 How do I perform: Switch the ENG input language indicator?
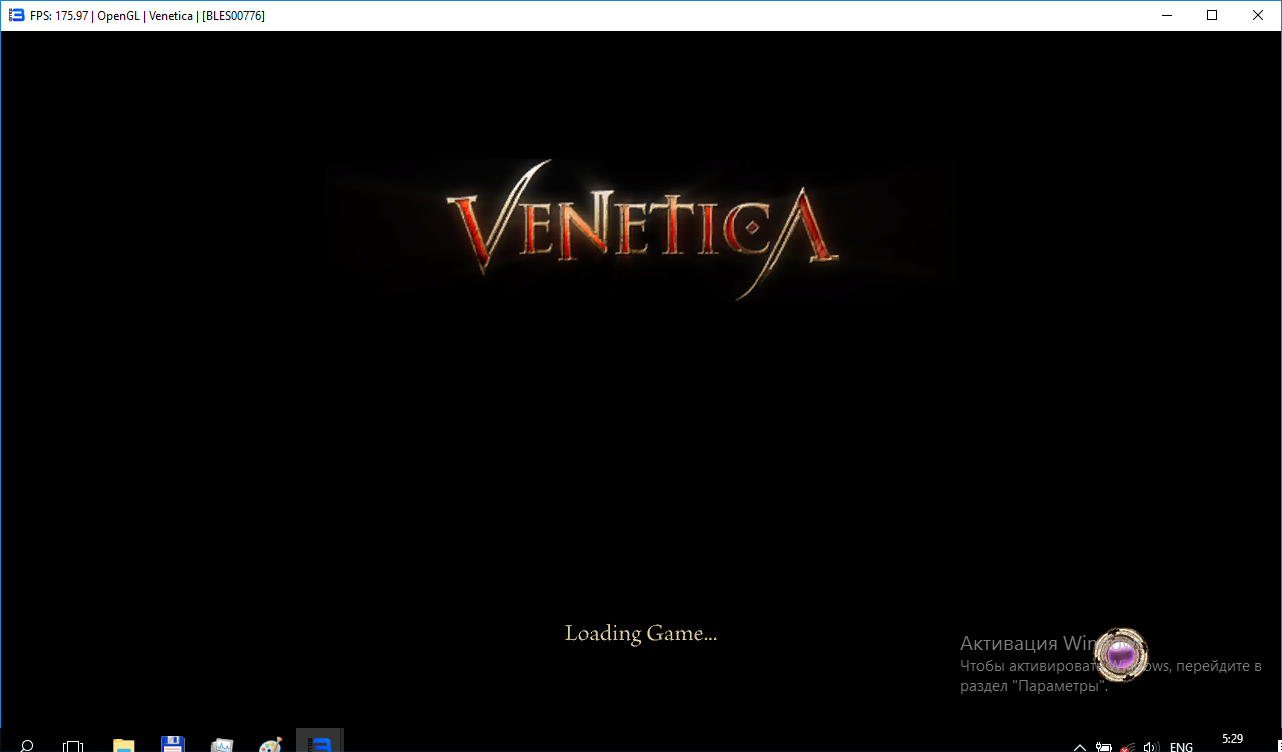pyautogui.click(x=1181, y=746)
